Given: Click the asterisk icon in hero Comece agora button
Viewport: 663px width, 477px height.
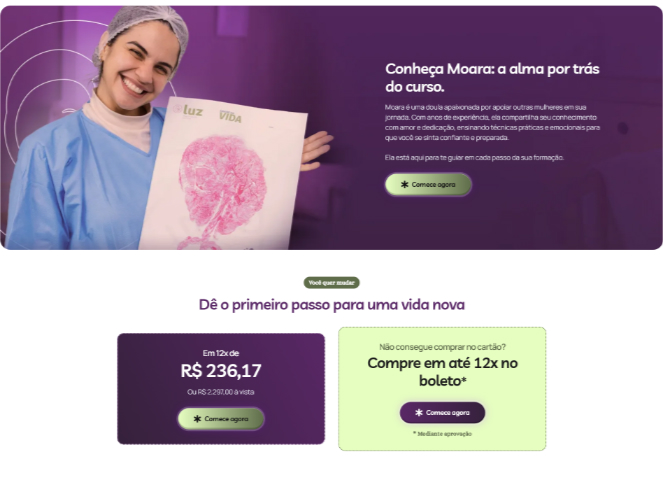Looking at the screenshot, I should tap(405, 184).
